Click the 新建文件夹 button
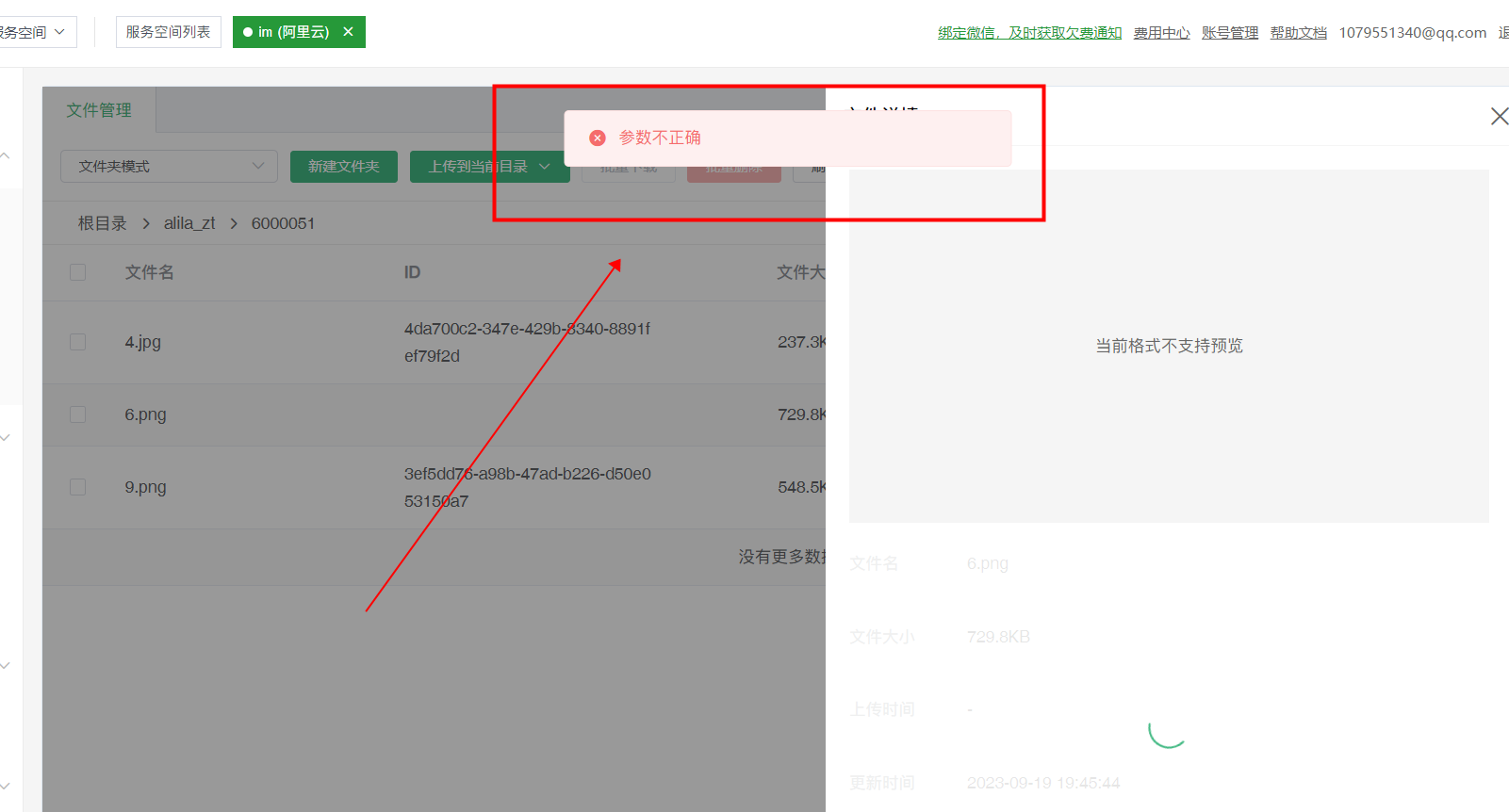The image size is (1509, 812). pos(344,167)
